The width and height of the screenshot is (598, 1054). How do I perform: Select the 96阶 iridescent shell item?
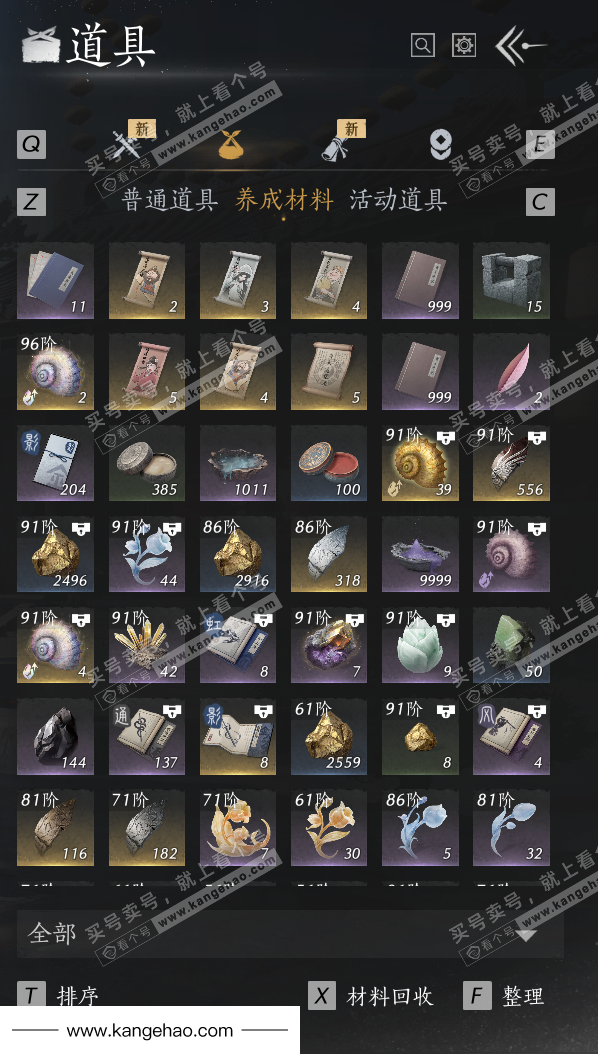tap(56, 372)
